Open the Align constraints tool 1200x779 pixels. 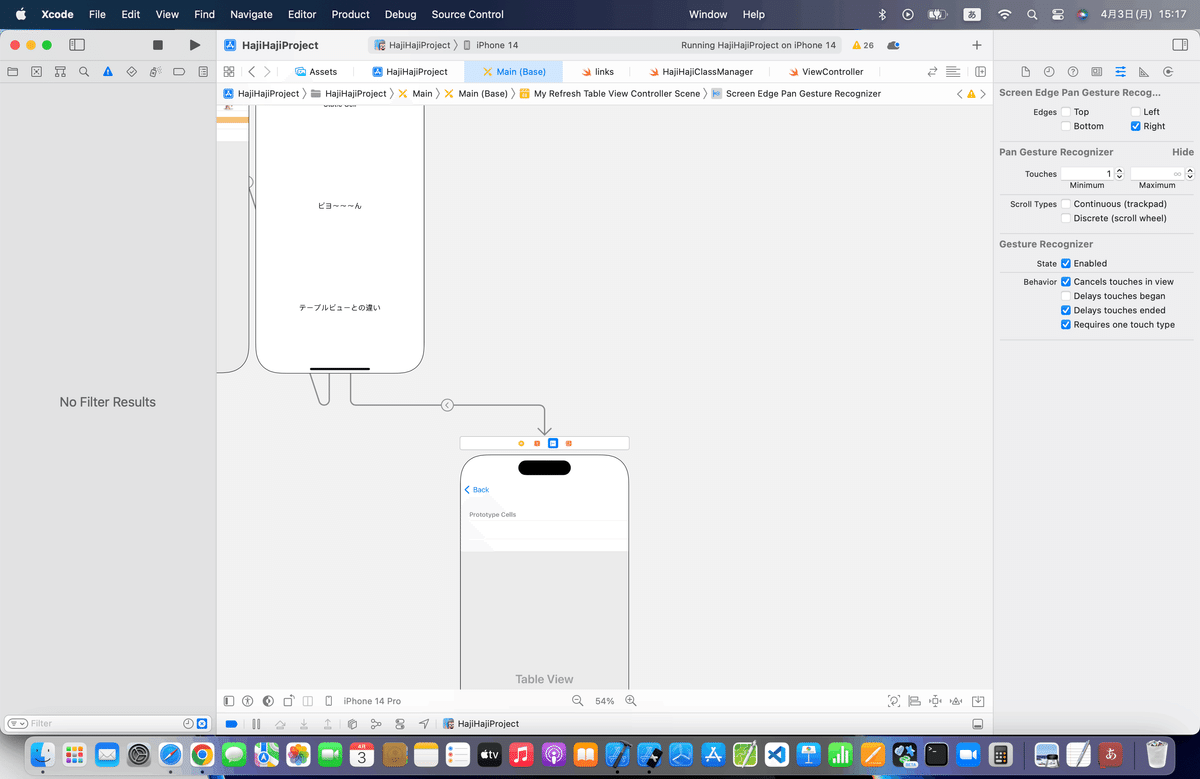[x=914, y=701]
